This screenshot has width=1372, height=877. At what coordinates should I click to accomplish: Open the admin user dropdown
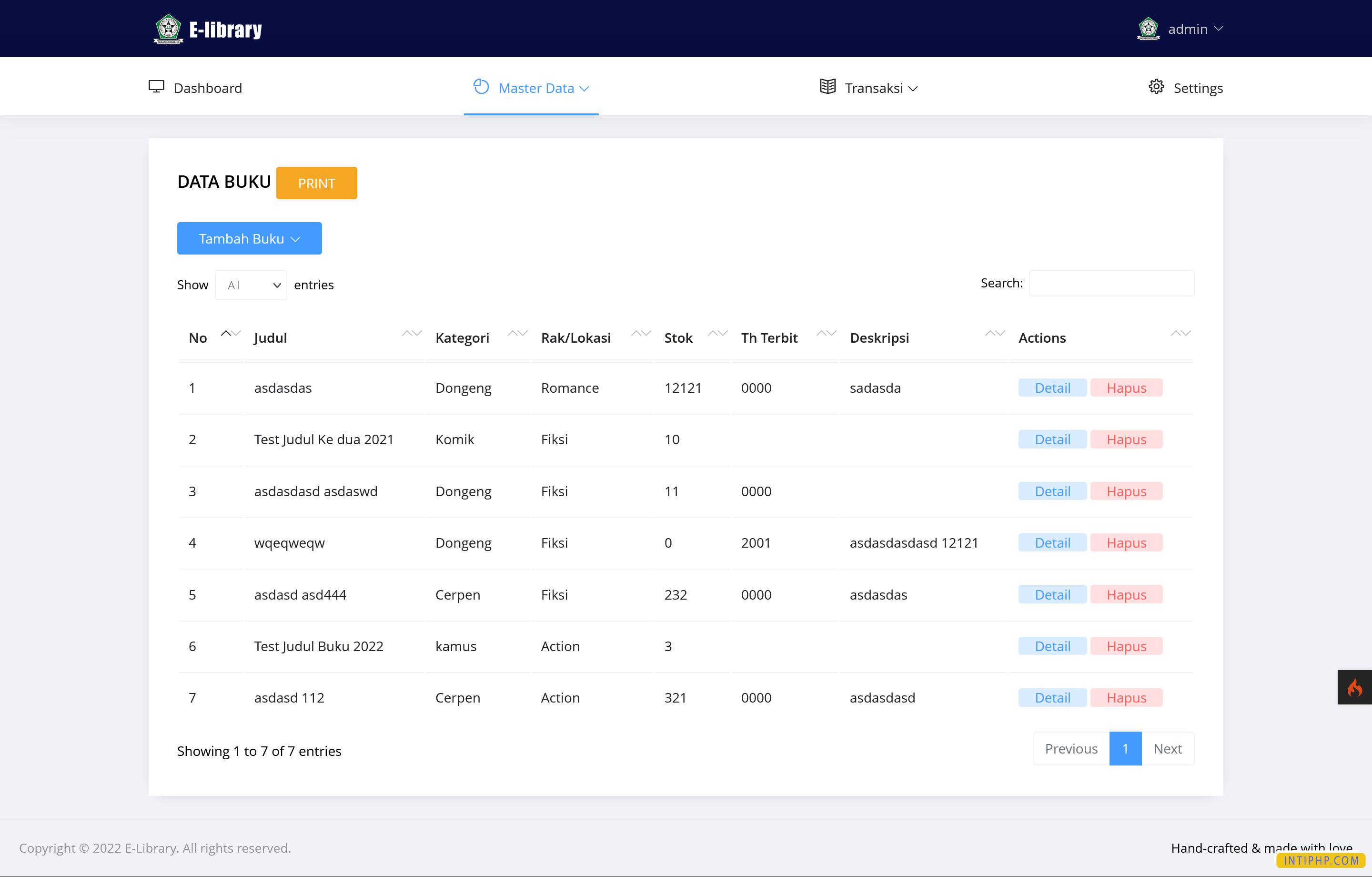click(1195, 29)
